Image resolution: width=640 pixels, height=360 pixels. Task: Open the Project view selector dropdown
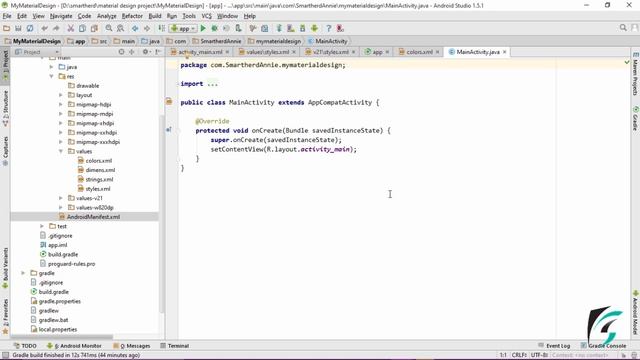point(37,52)
